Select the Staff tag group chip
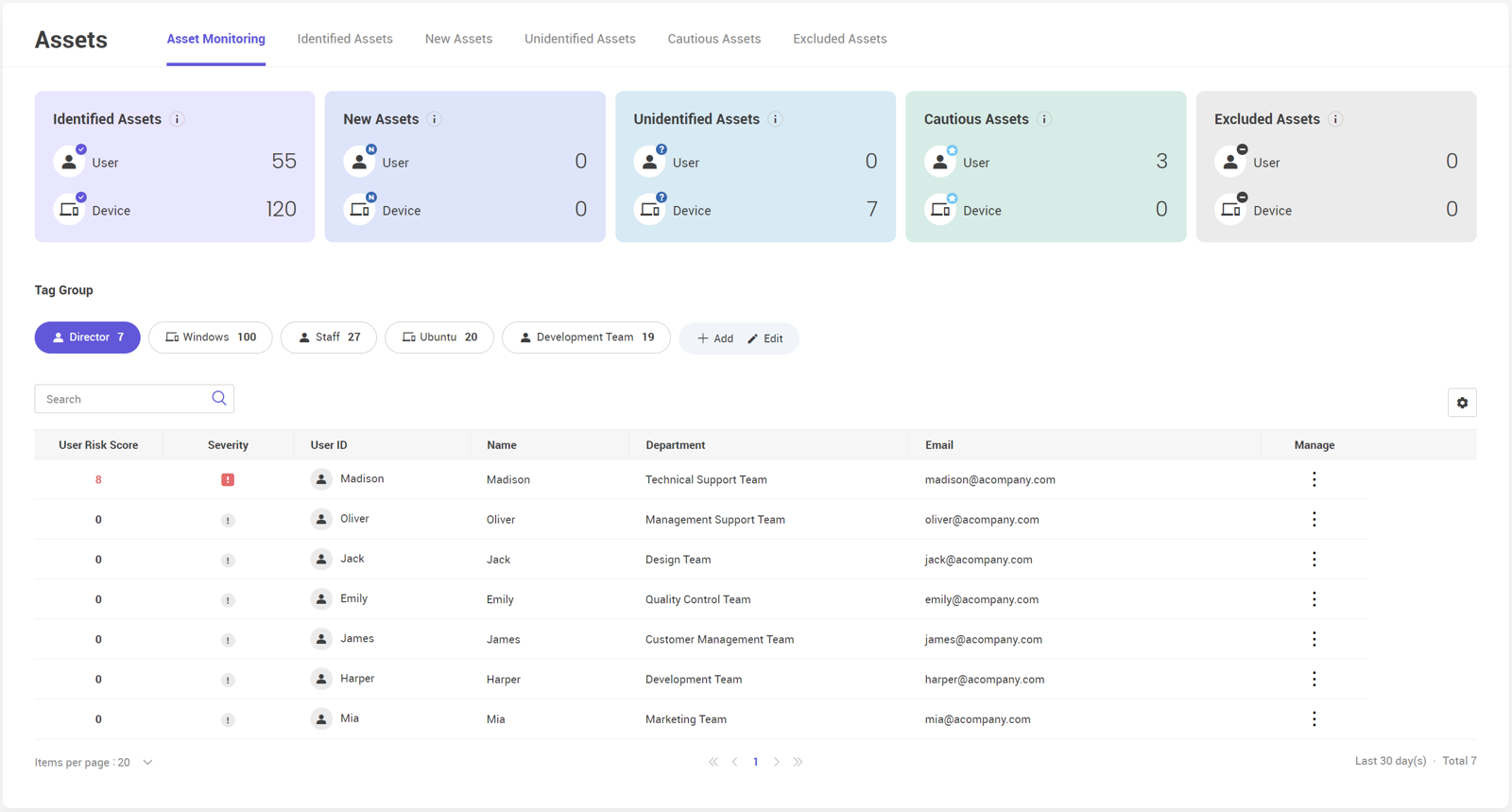 328,337
